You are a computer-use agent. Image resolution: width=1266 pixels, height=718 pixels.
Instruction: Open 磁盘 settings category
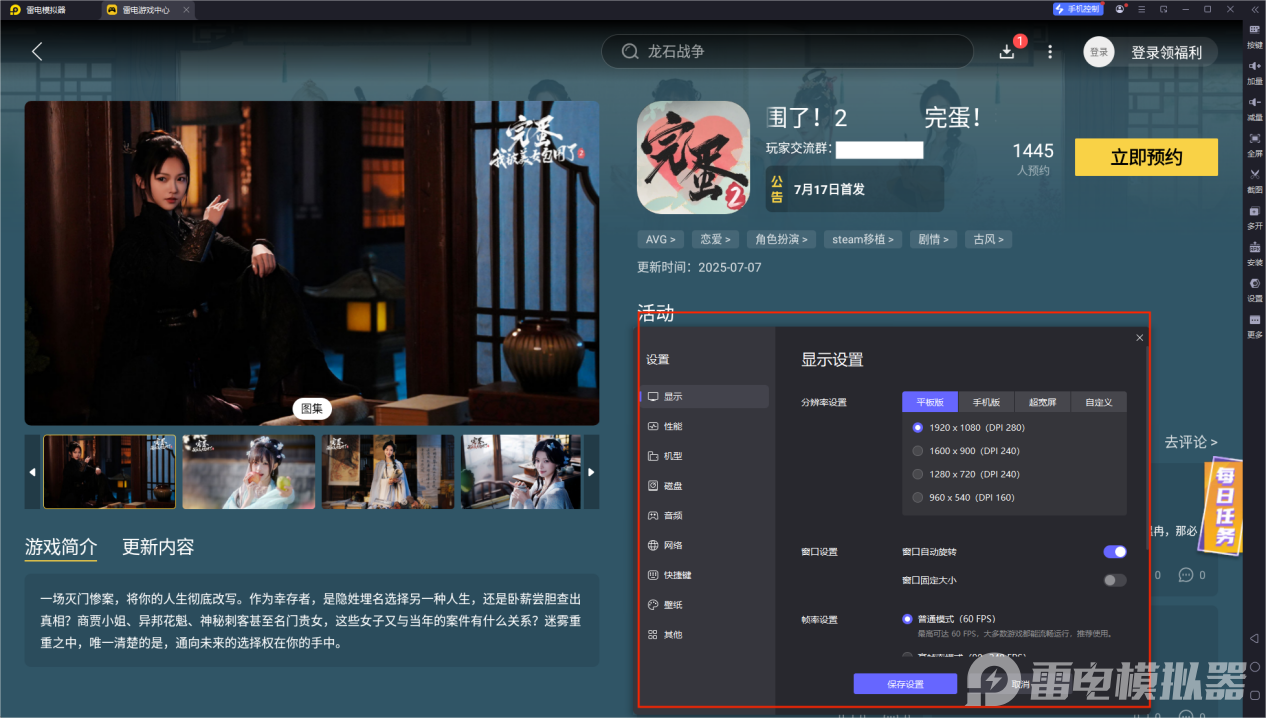coord(704,485)
